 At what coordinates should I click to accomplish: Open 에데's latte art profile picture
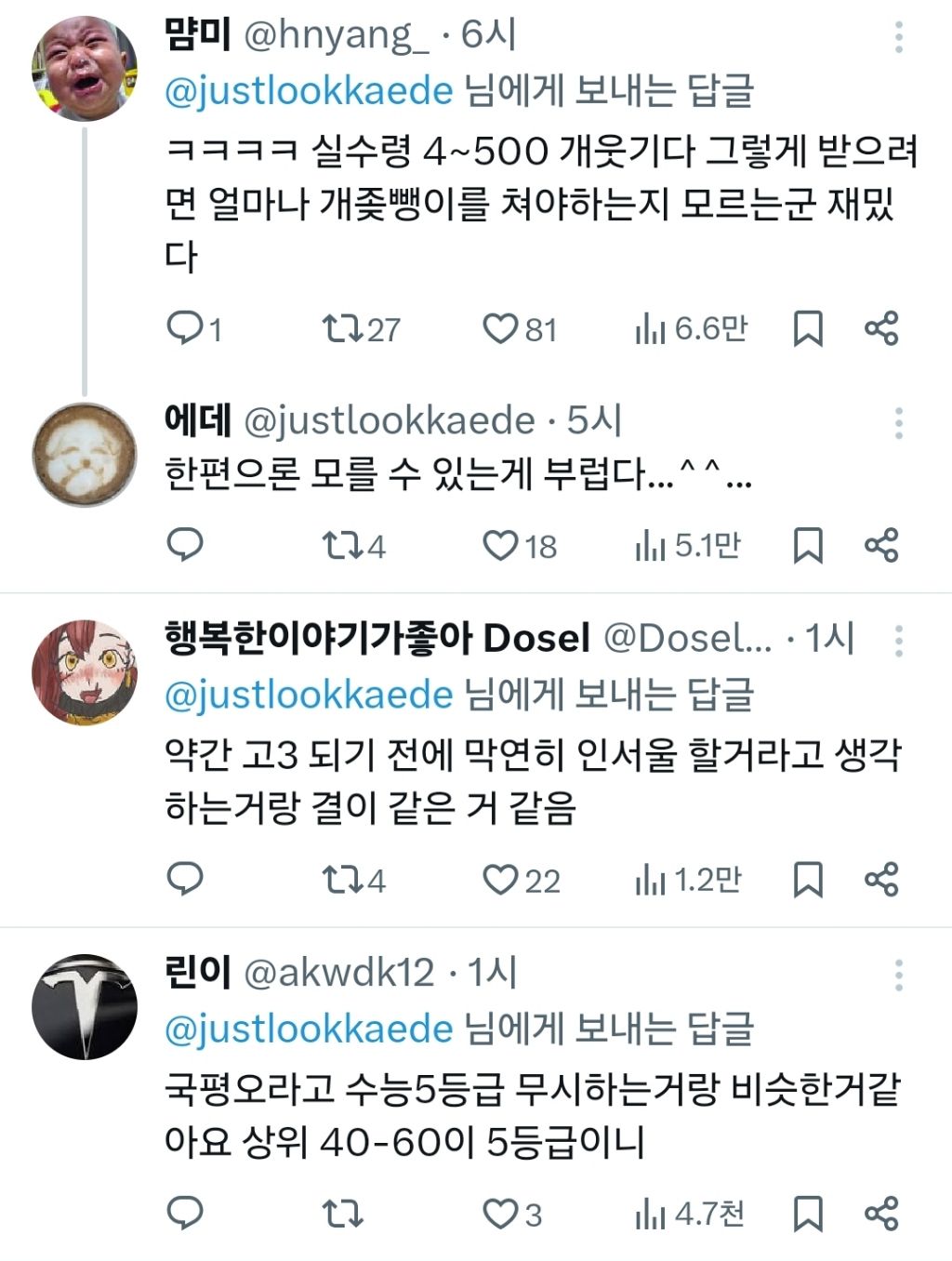[85, 456]
